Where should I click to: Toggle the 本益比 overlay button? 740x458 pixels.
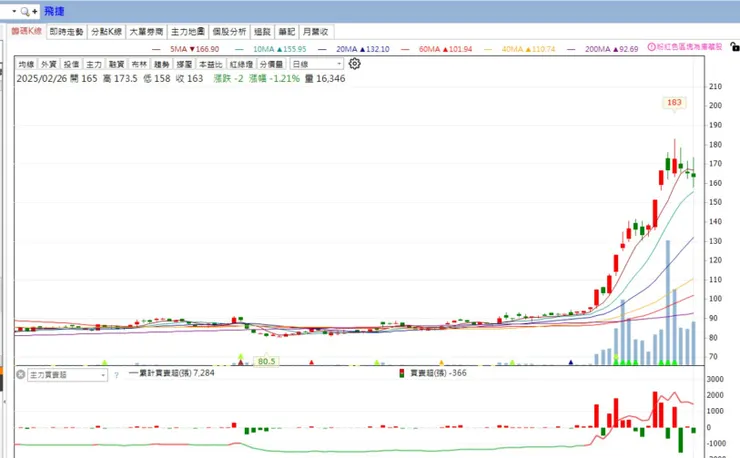(210, 64)
